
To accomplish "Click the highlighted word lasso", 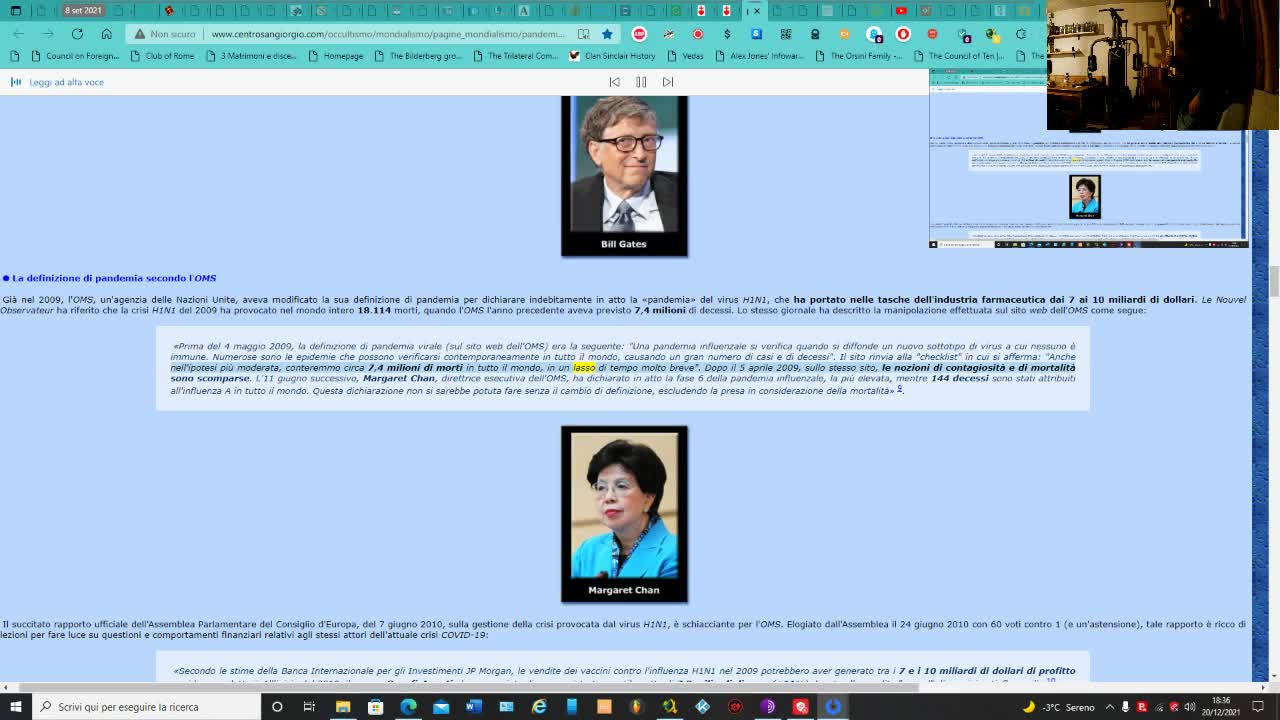I will (x=584, y=368).
